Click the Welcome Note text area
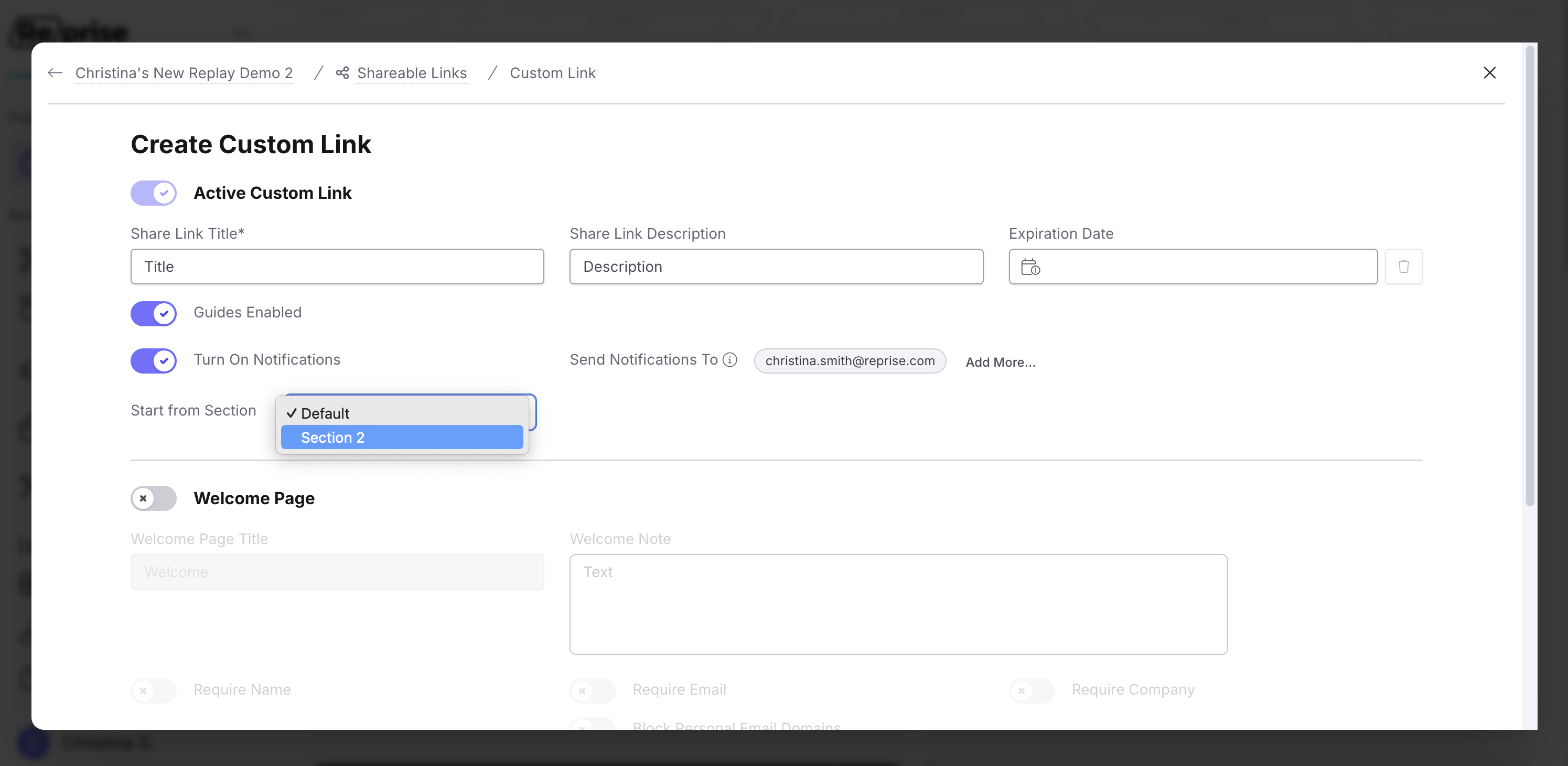 898,604
